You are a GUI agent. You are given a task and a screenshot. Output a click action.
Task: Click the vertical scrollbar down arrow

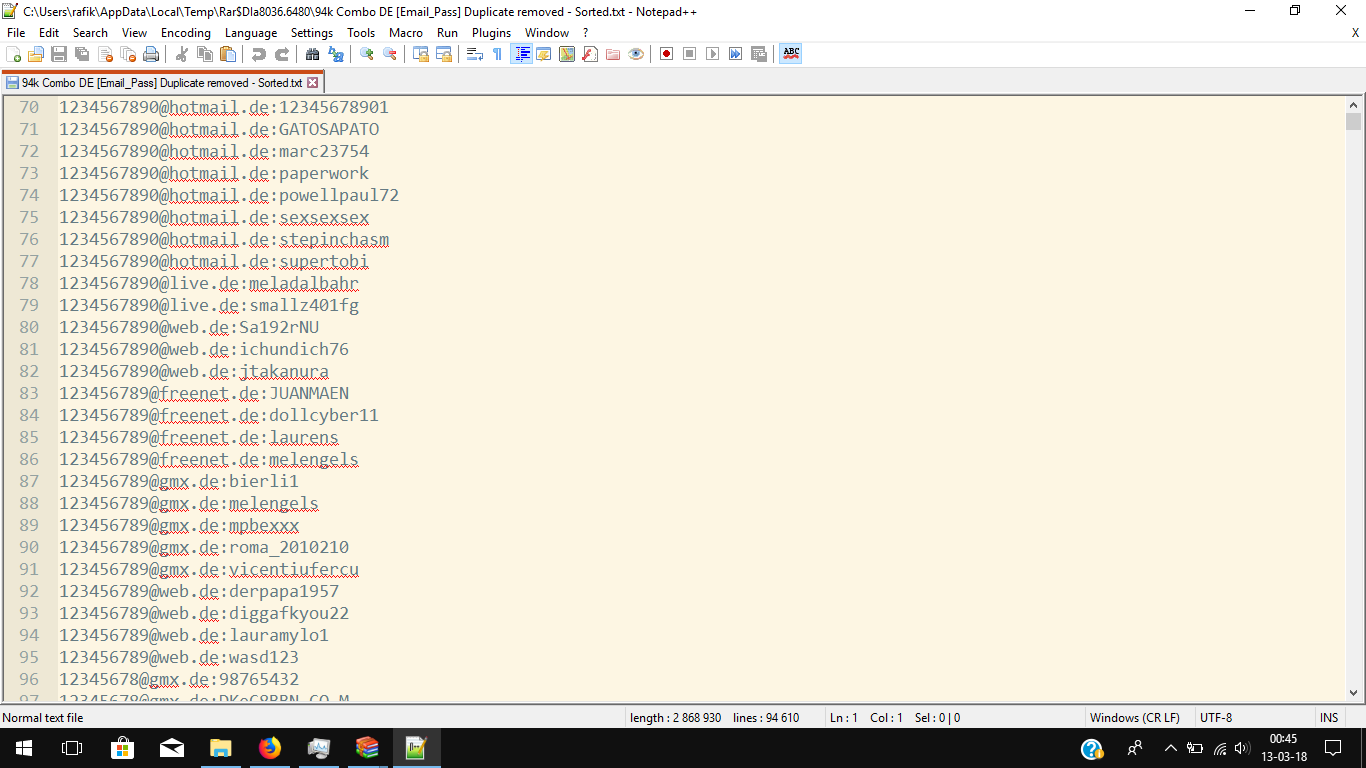(x=1354, y=692)
